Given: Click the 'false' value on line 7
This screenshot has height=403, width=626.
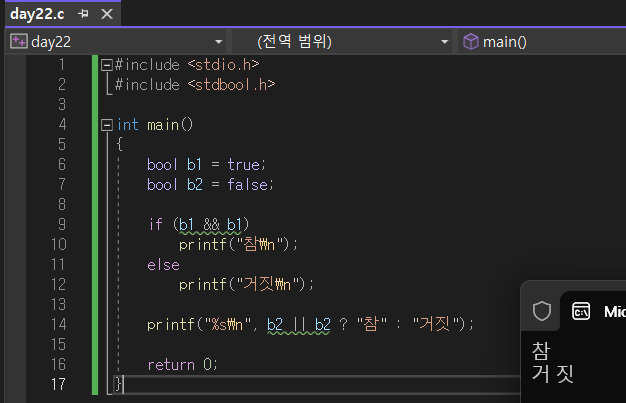Looking at the screenshot, I should pyautogui.click(x=248, y=185).
